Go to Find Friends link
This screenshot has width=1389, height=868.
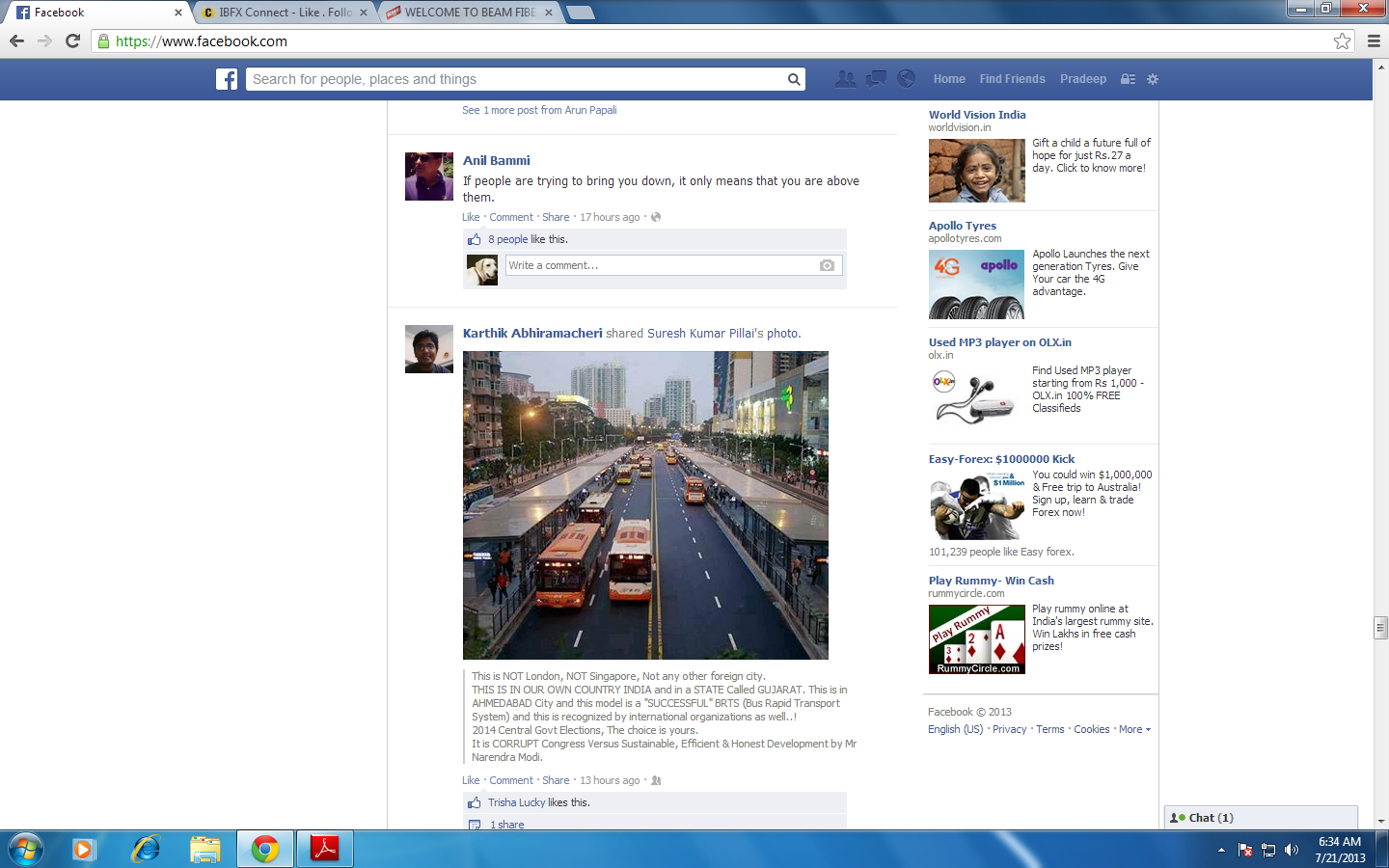(x=1012, y=79)
